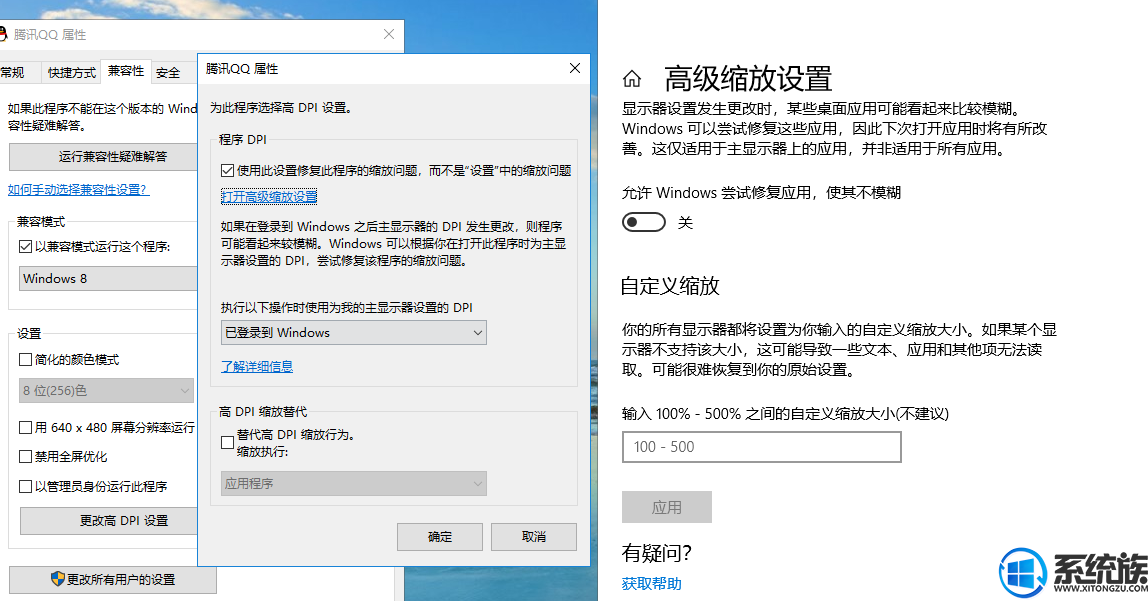Click the 兼容模式 group label
Image resolution: width=1148 pixels, height=601 pixels.
[41, 221]
